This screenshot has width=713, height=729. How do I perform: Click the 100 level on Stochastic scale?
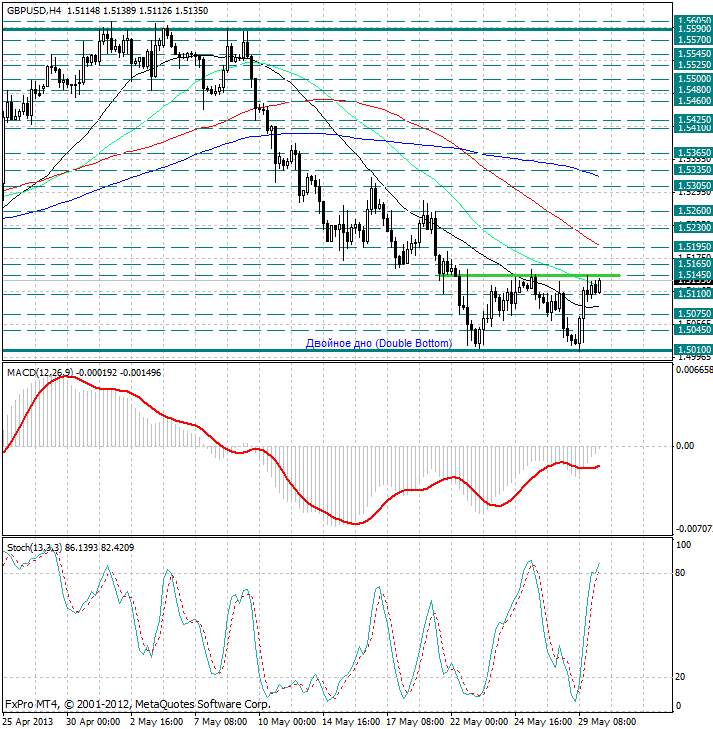click(683, 544)
